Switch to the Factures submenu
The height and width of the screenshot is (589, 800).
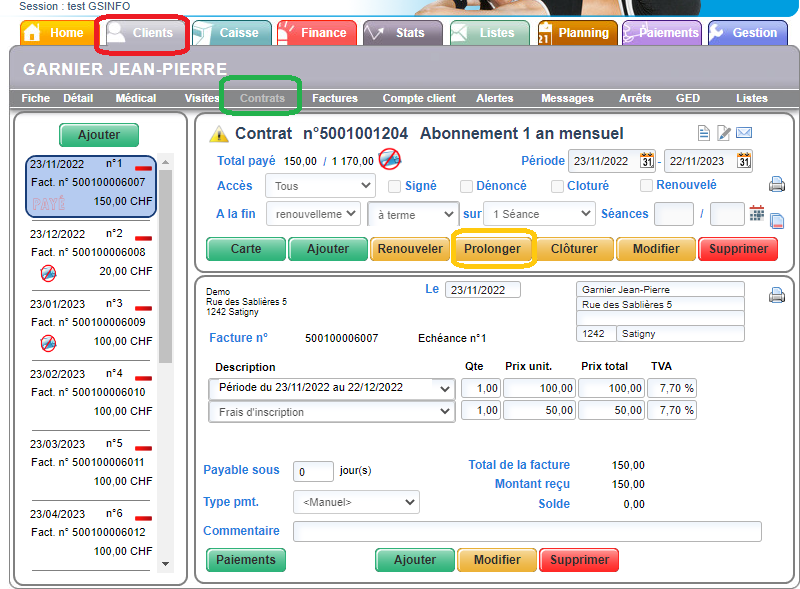[334, 98]
